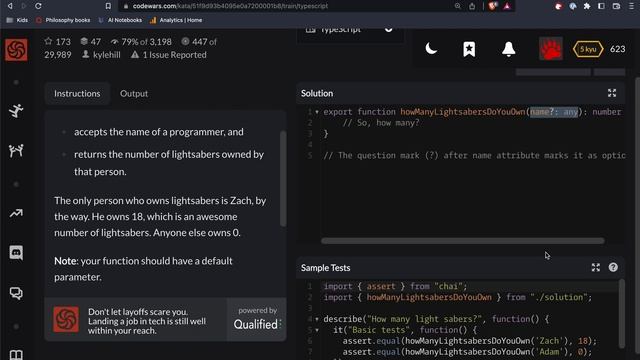640x360 pixels.
Task: Reload the page with the refresh icon
Action: (38, 6)
